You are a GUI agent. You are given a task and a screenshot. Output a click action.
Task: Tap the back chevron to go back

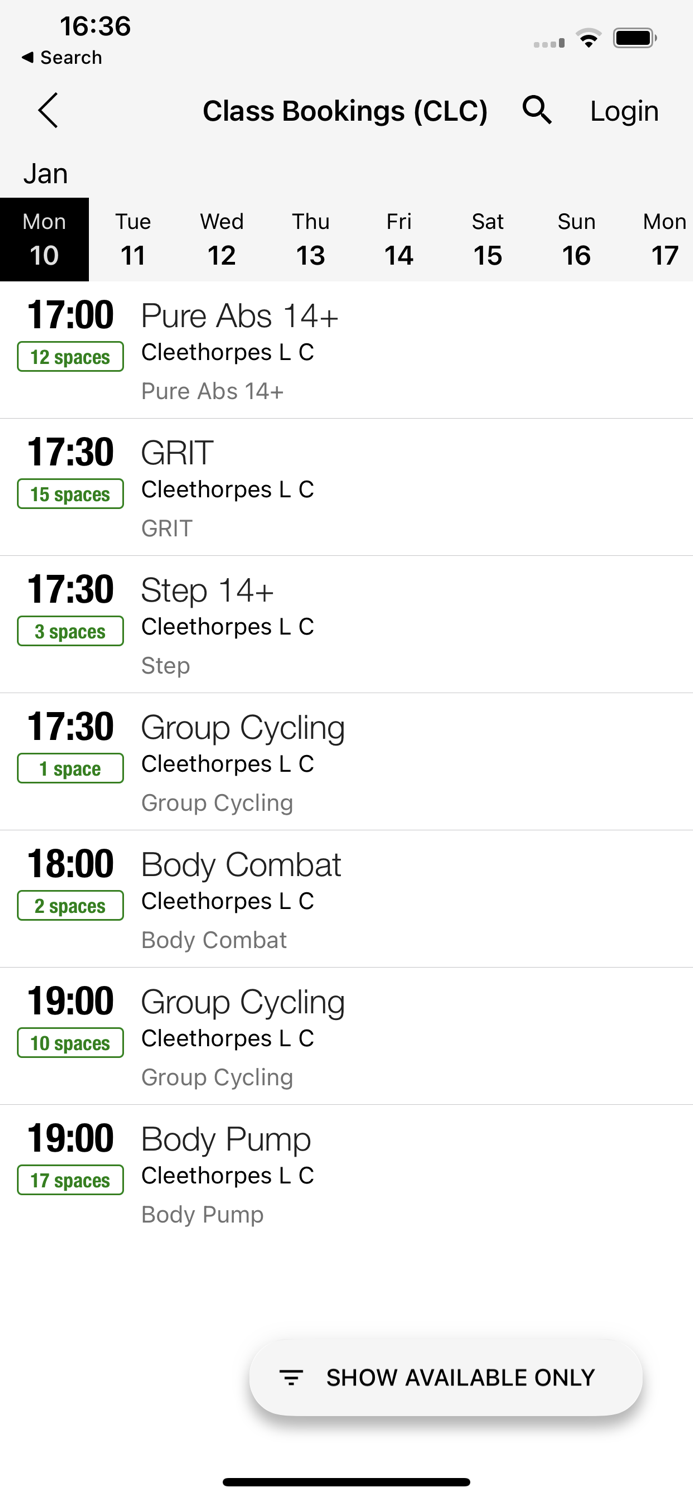[47, 110]
